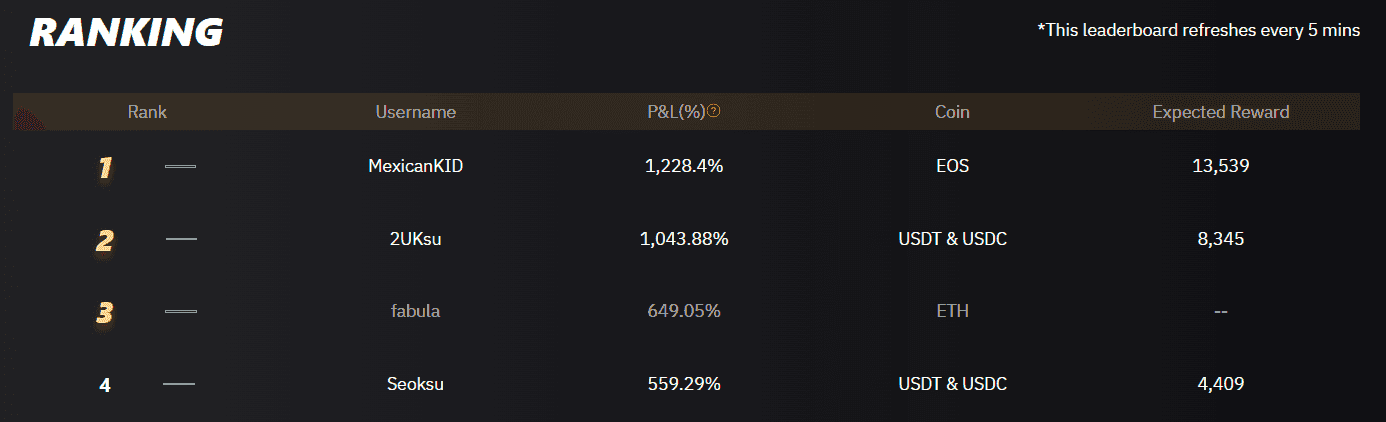1386x422 pixels.
Task: Click the Username column header
Action: pos(415,112)
